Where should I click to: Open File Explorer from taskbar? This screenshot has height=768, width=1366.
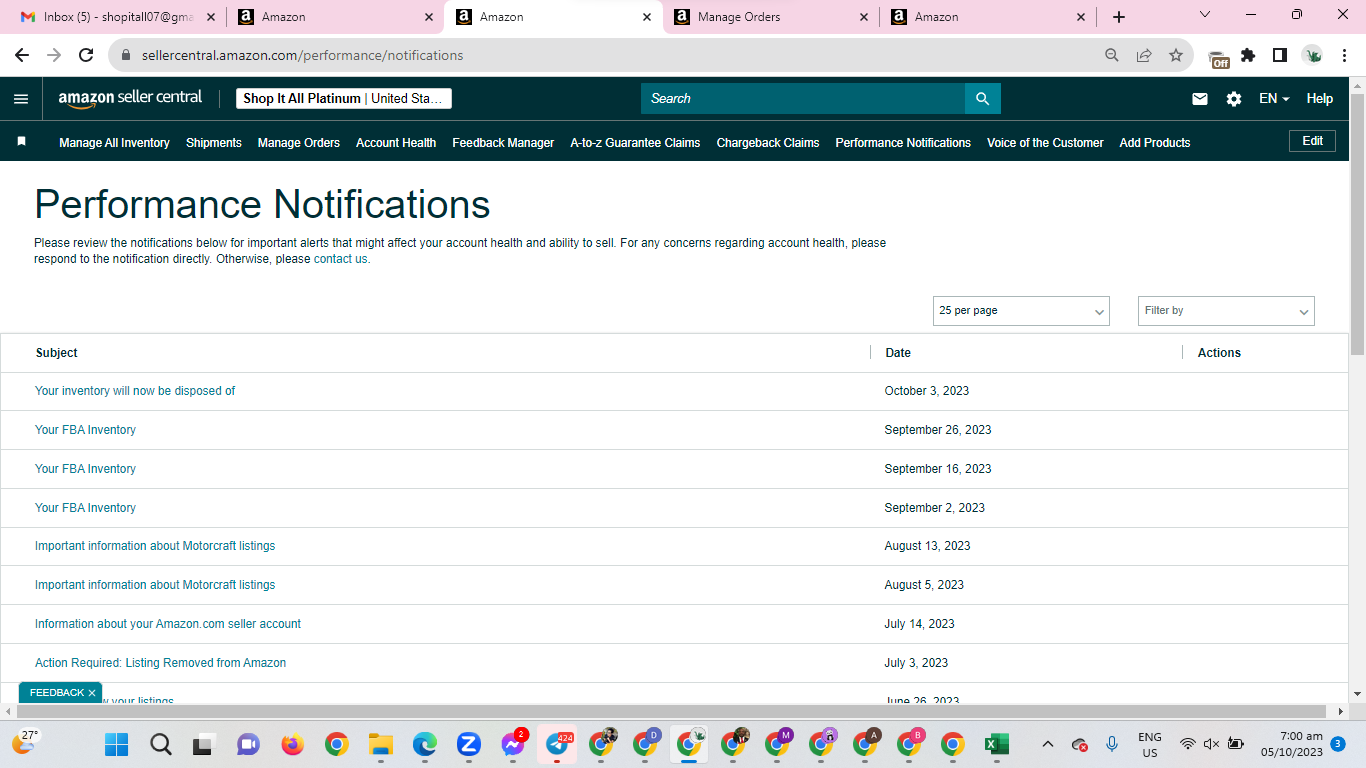380,744
